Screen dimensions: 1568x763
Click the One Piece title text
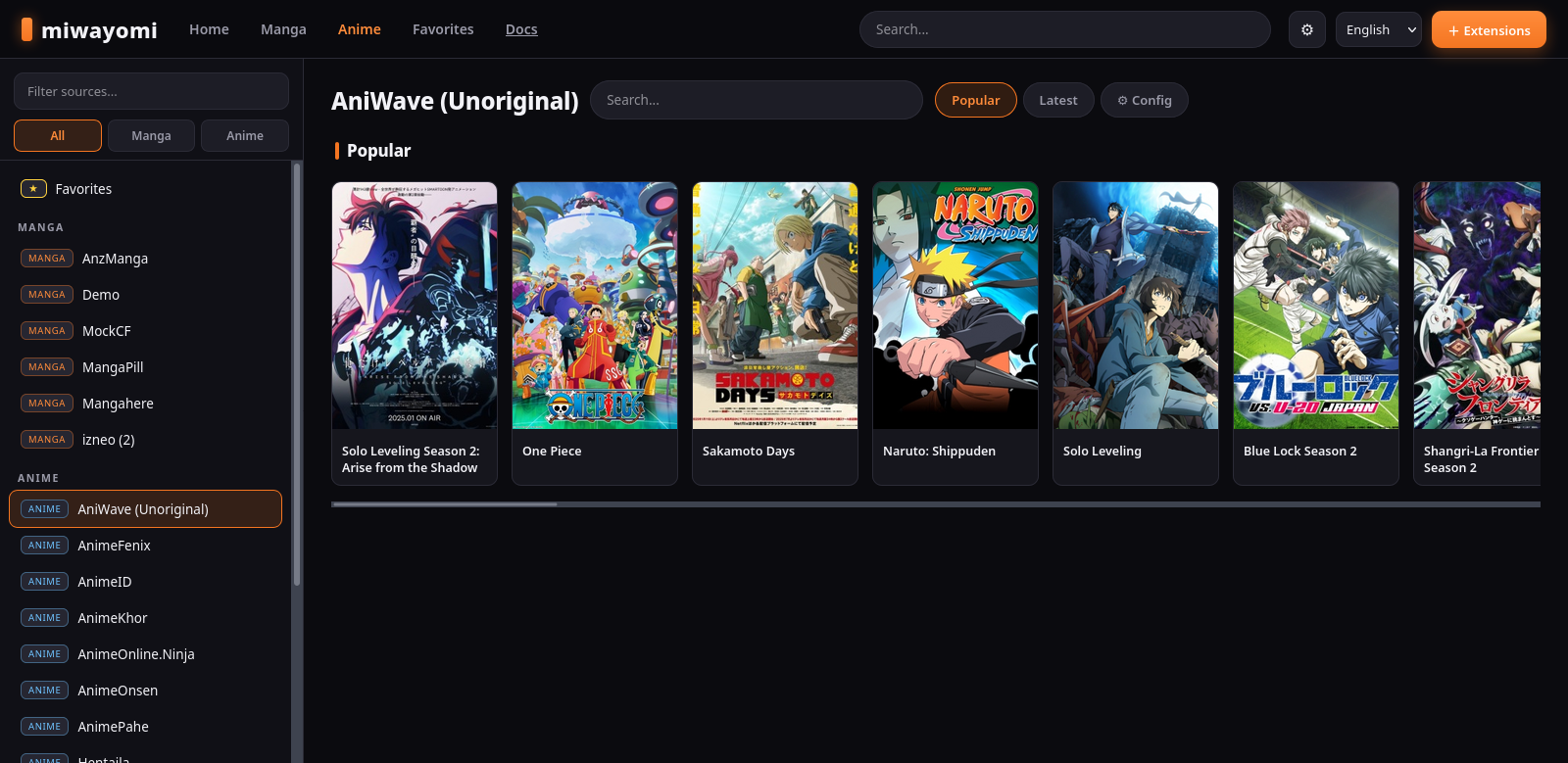tap(552, 452)
